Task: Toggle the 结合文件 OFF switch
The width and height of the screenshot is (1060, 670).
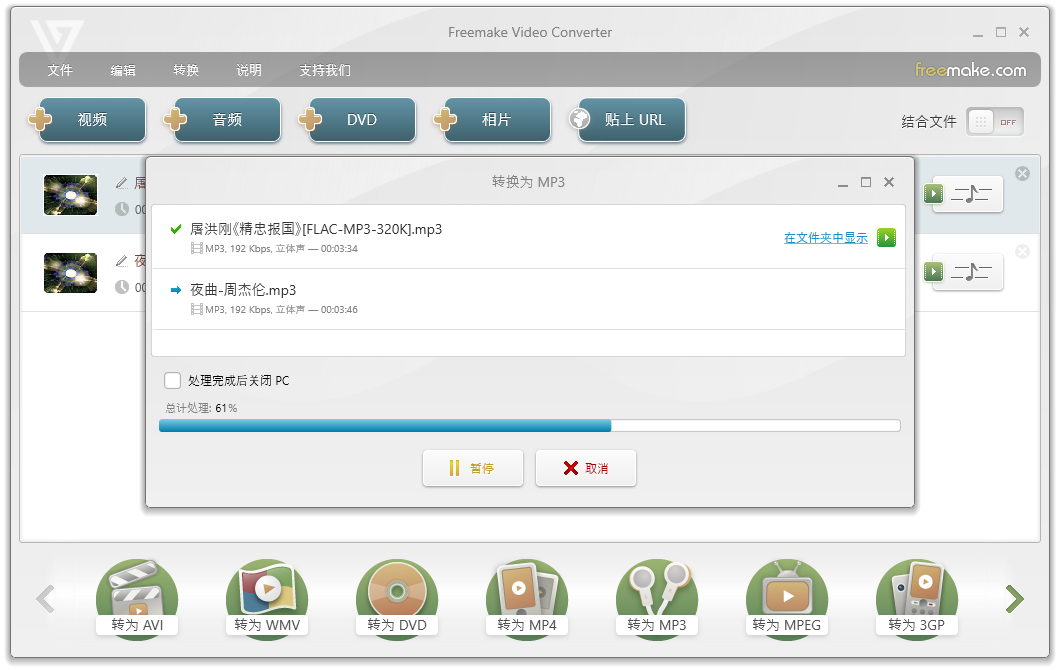Action: tap(995, 122)
